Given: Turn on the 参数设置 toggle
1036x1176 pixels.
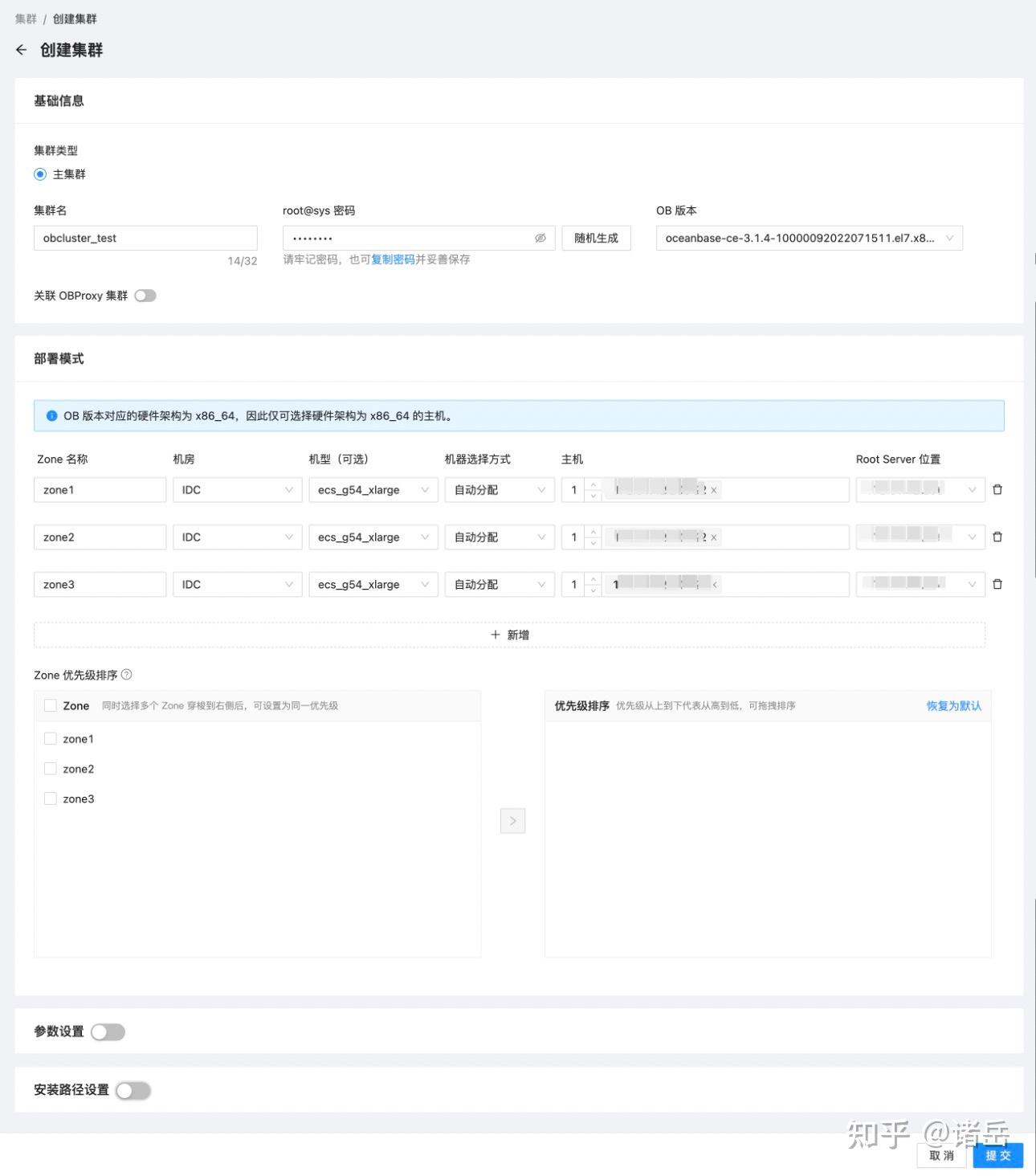Looking at the screenshot, I should pos(108,1031).
